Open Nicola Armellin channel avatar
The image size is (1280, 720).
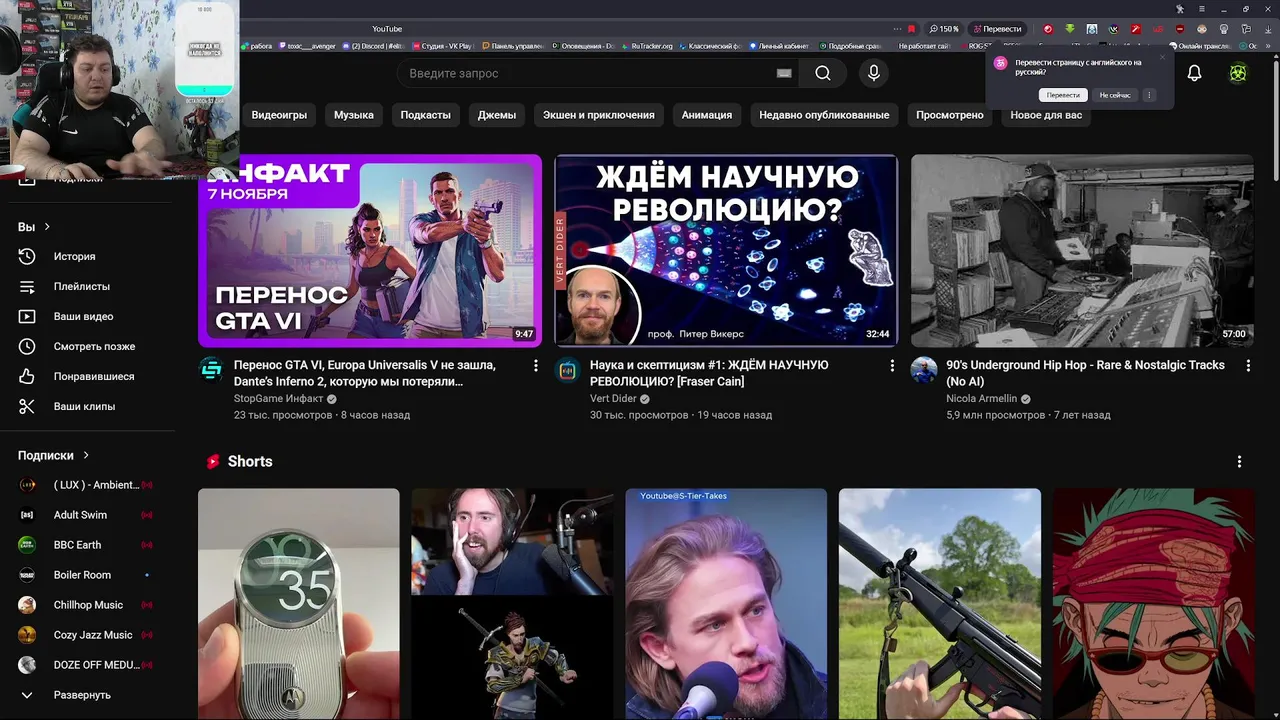pyautogui.click(x=923, y=369)
